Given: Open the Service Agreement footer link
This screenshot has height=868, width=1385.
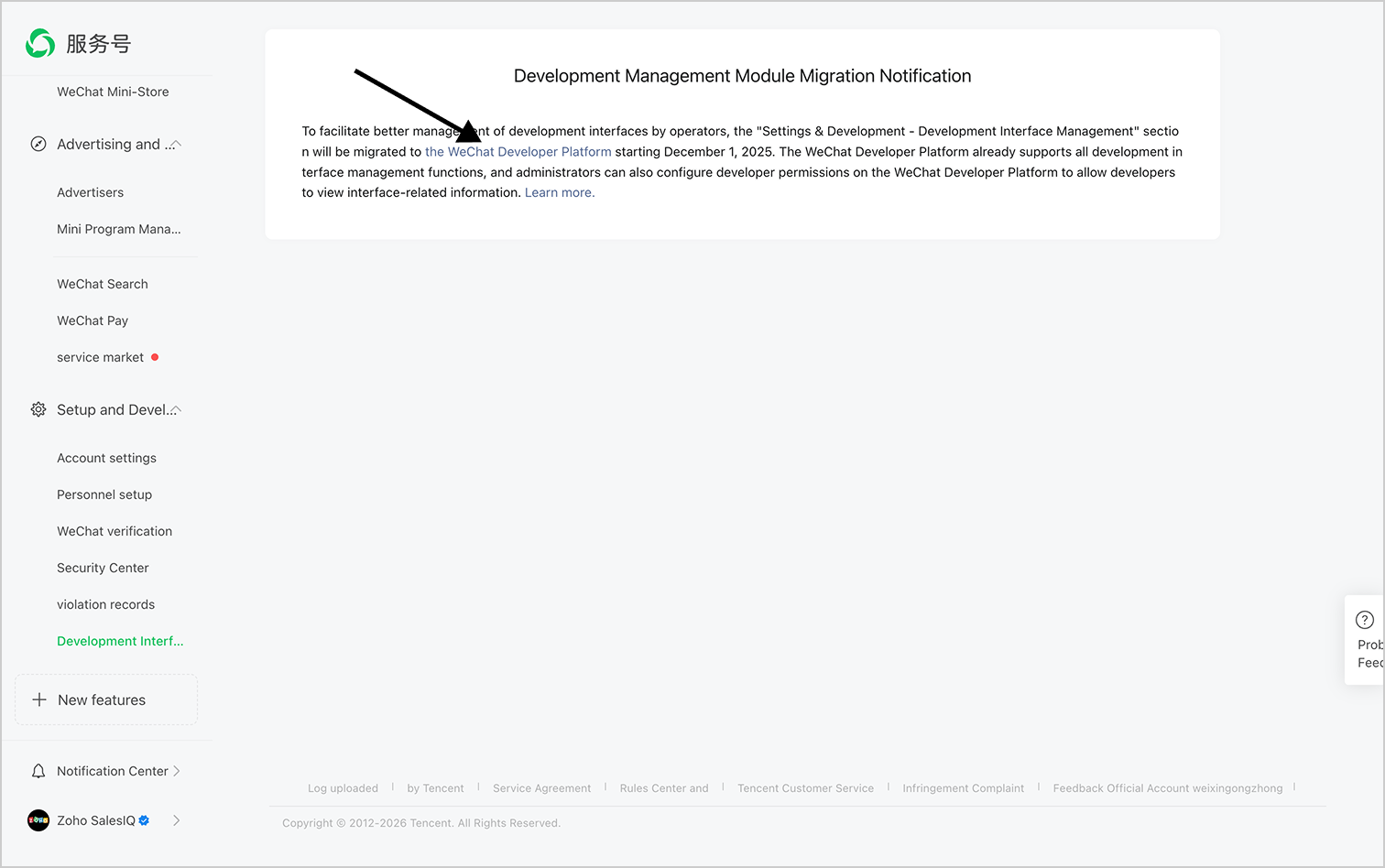Looking at the screenshot, I should (x=542, y=788).
